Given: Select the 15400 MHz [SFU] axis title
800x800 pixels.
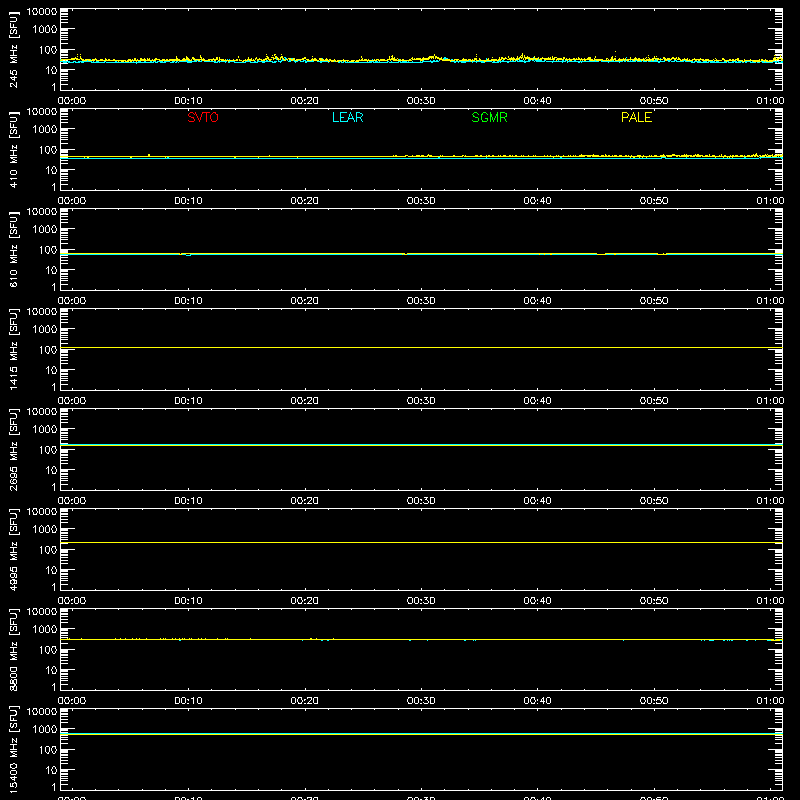Looking at the screenshot, I should 13,749.
